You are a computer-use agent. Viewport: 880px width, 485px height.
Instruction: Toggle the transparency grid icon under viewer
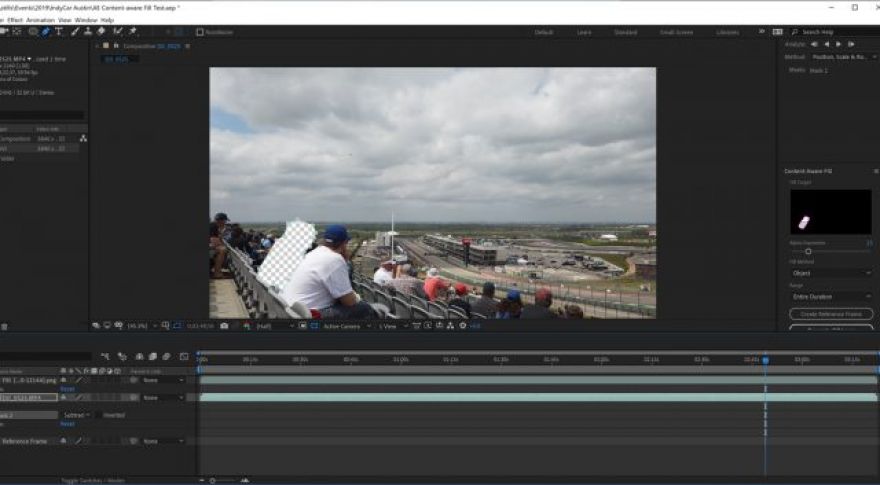pos(314,326)
